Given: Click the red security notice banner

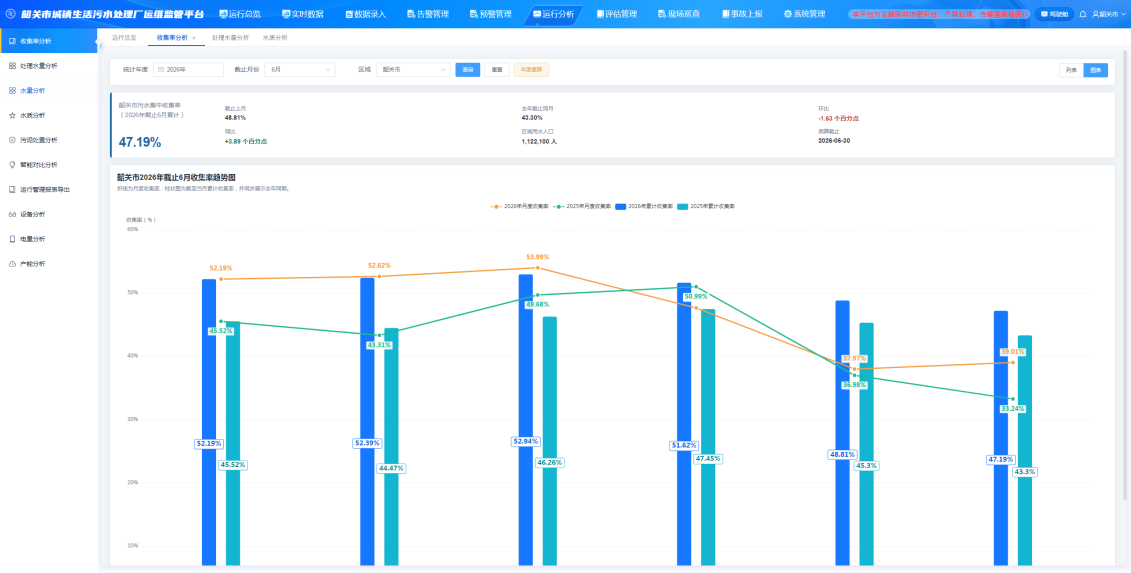Looking at the screenshot, I should tap(939, 14).
